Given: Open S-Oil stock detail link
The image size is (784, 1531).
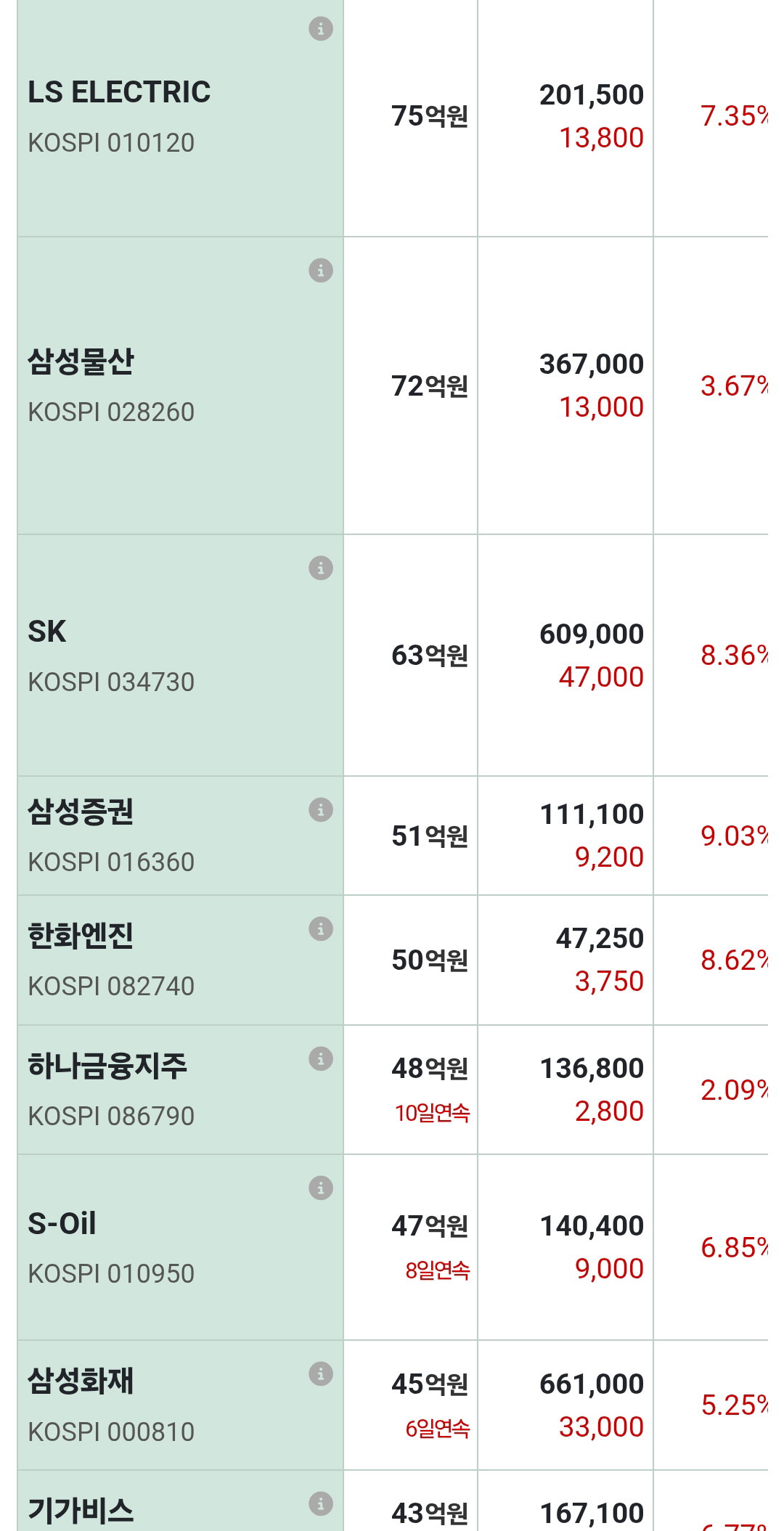Looking at the screenshot, I should (62, 1224).
